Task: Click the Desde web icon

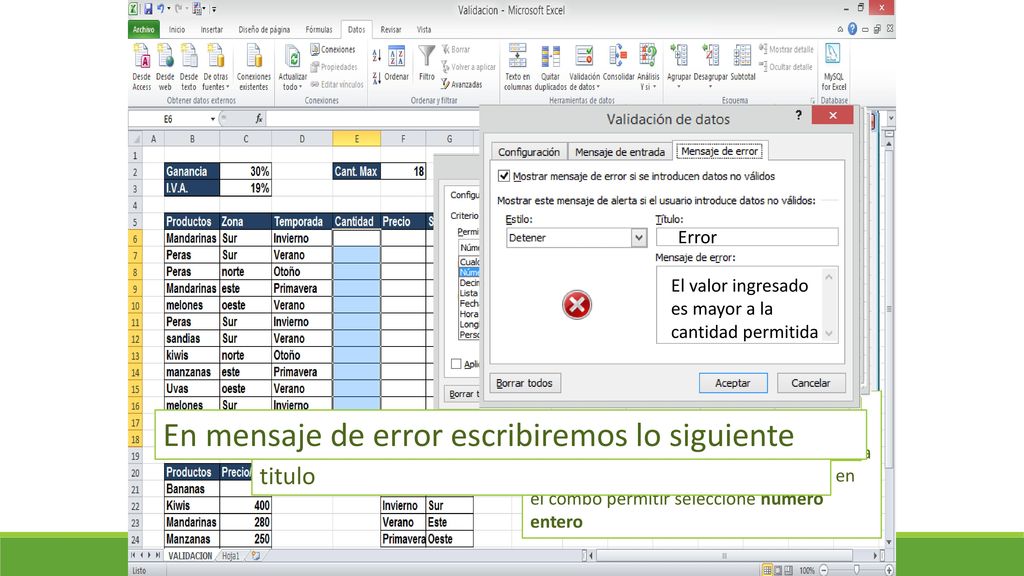Action: pyautogui.click(x=165, y=67)
